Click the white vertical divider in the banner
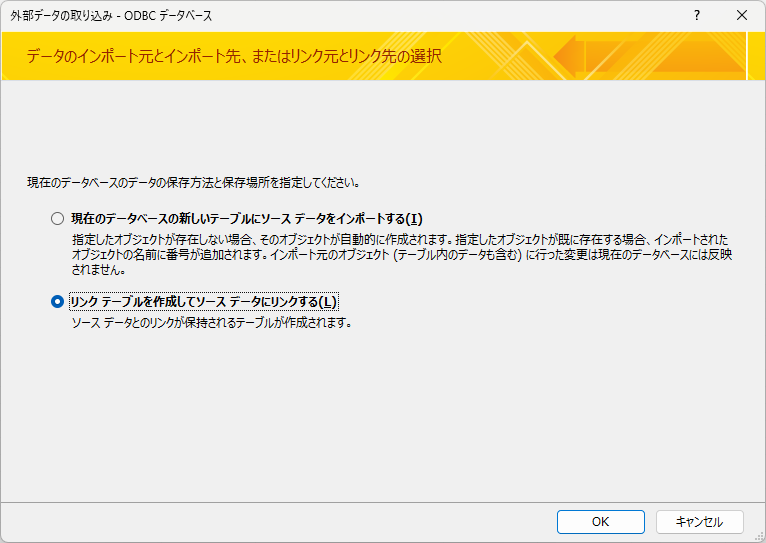The image size is (766, 543). click(748, 56)
